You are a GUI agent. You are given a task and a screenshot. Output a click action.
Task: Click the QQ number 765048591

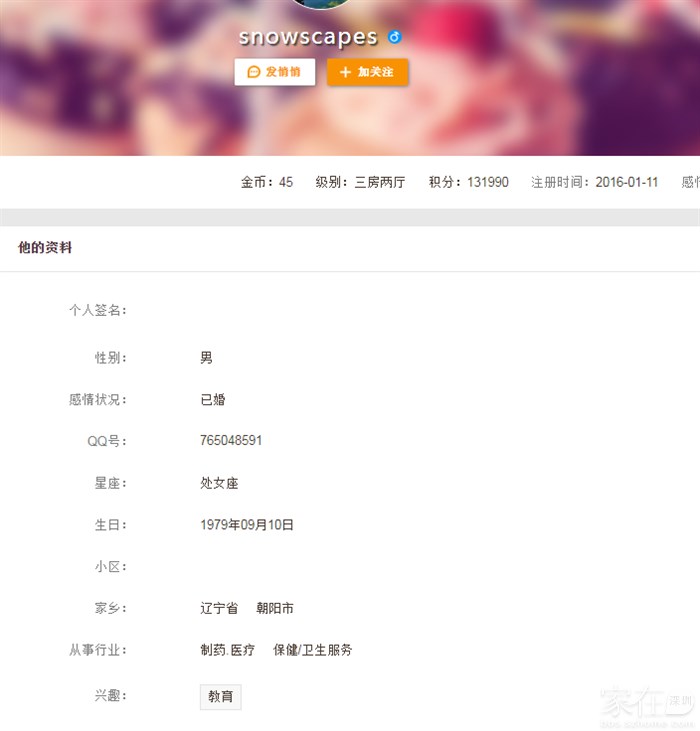point(231,440)
